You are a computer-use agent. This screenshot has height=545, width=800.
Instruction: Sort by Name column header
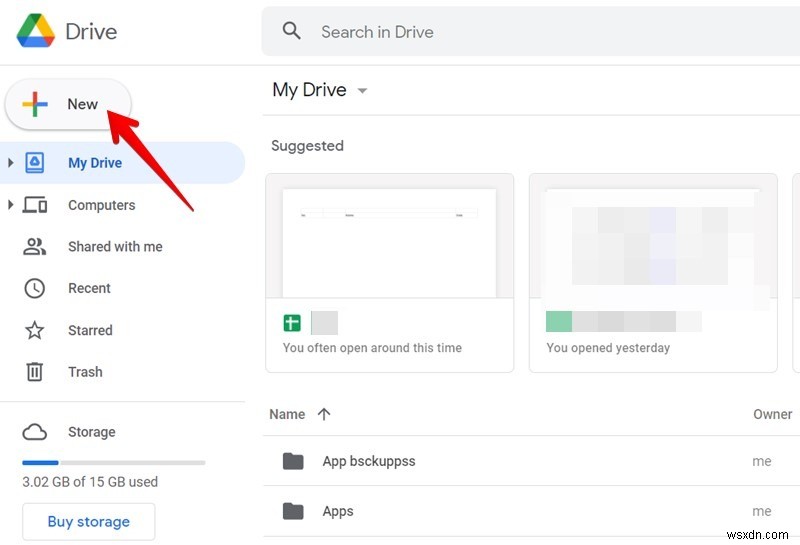coord(287,414)
